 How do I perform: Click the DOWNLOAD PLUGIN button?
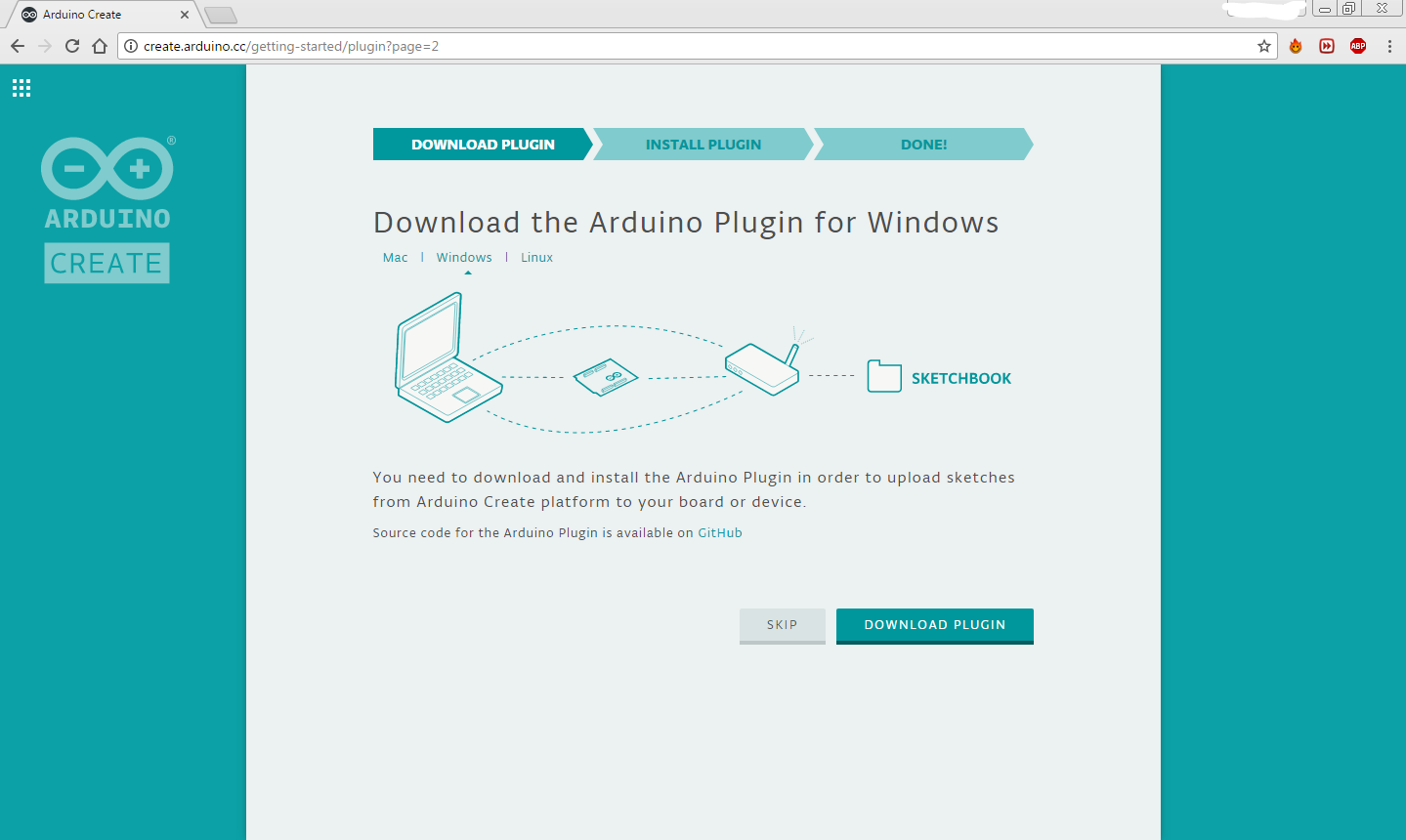(933, 625)
